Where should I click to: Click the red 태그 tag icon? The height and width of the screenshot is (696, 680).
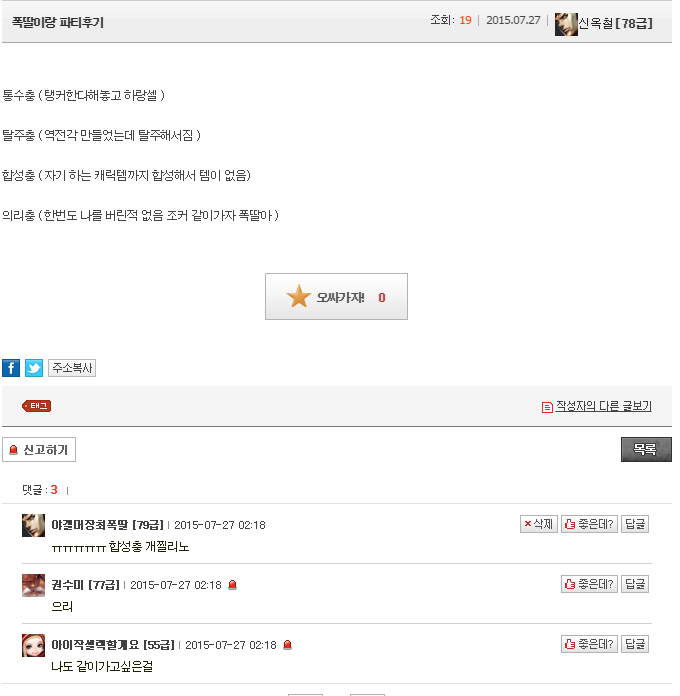36,406
